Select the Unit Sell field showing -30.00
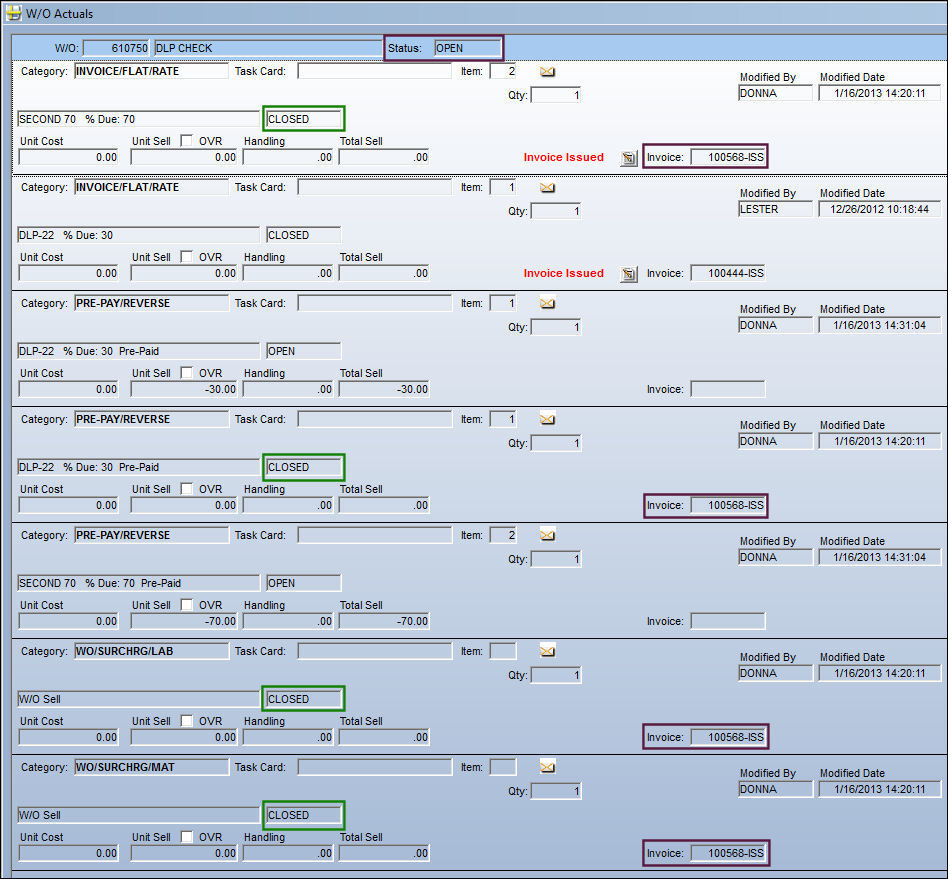948x879 pixels. (184, 389)
